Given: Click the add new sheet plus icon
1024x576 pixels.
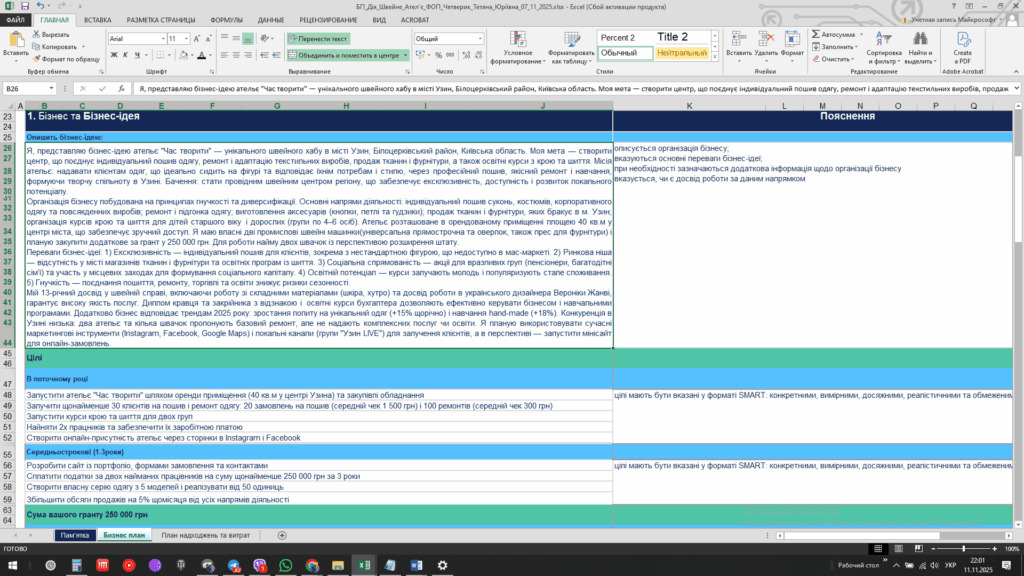Looking at the screenshot, I should coord(282,536).
